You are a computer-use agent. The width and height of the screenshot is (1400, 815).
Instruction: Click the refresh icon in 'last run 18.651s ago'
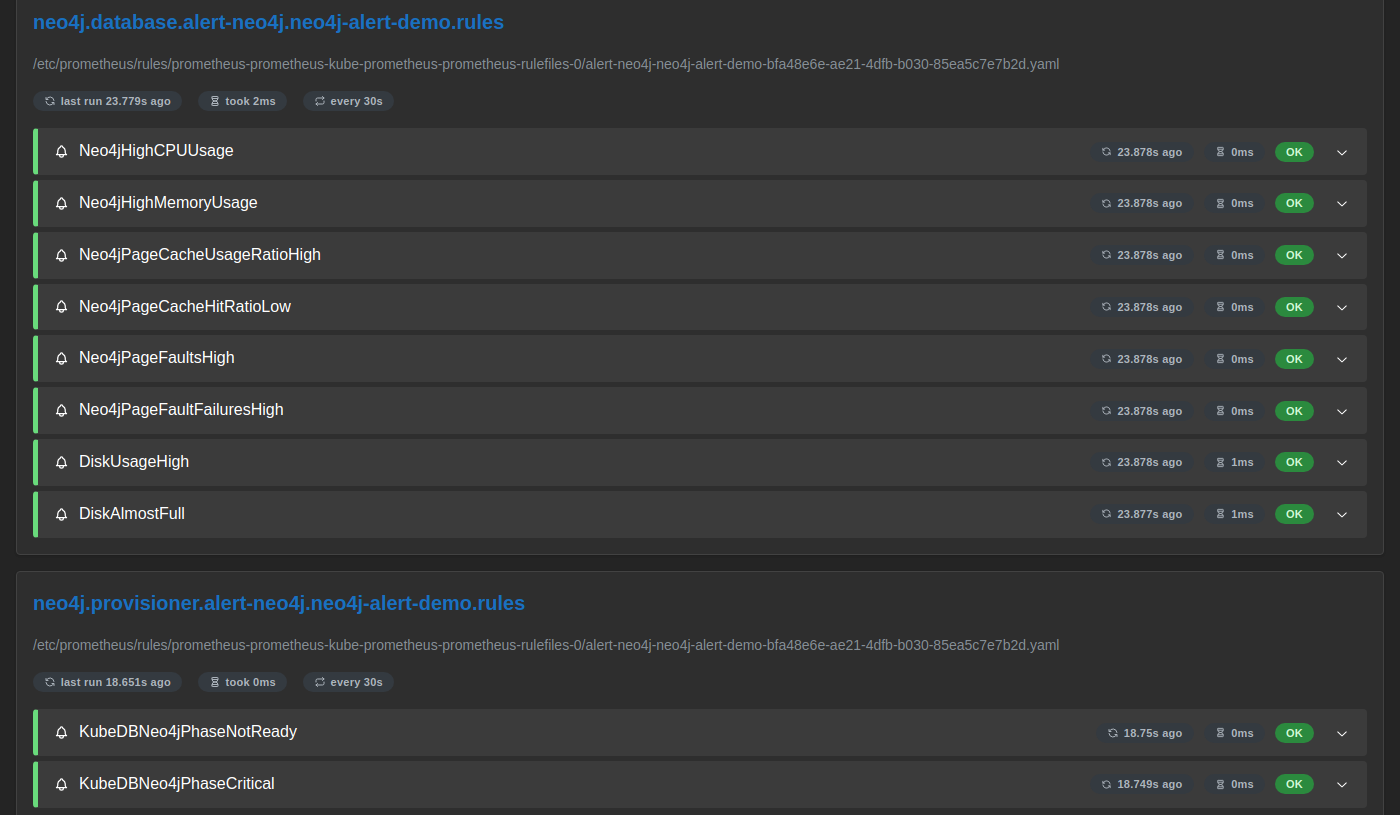coord(50,682)
